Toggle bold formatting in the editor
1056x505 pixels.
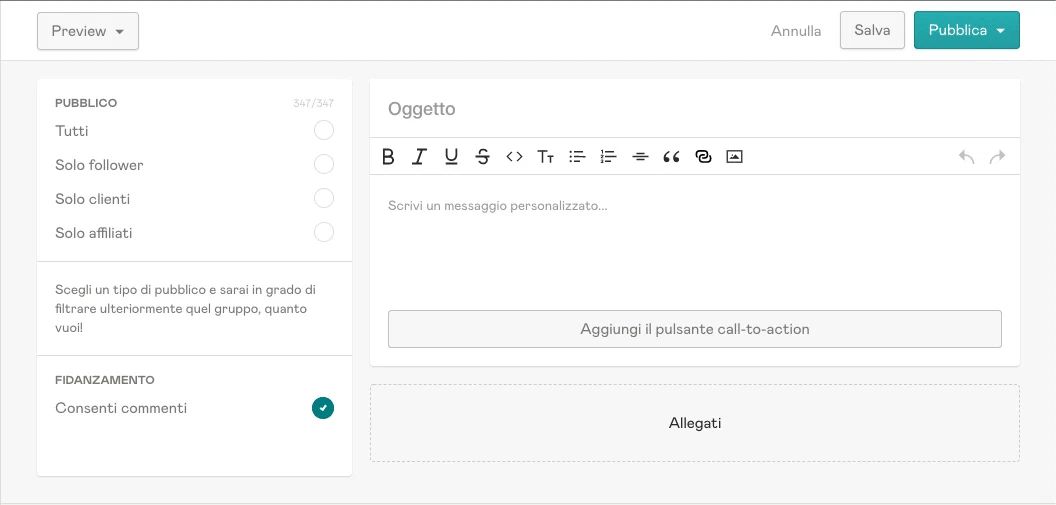point(388,156)
